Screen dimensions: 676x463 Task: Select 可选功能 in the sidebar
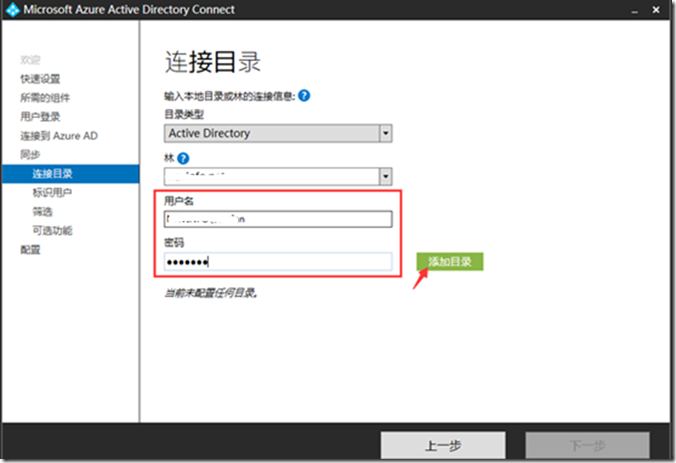[52, 231]
